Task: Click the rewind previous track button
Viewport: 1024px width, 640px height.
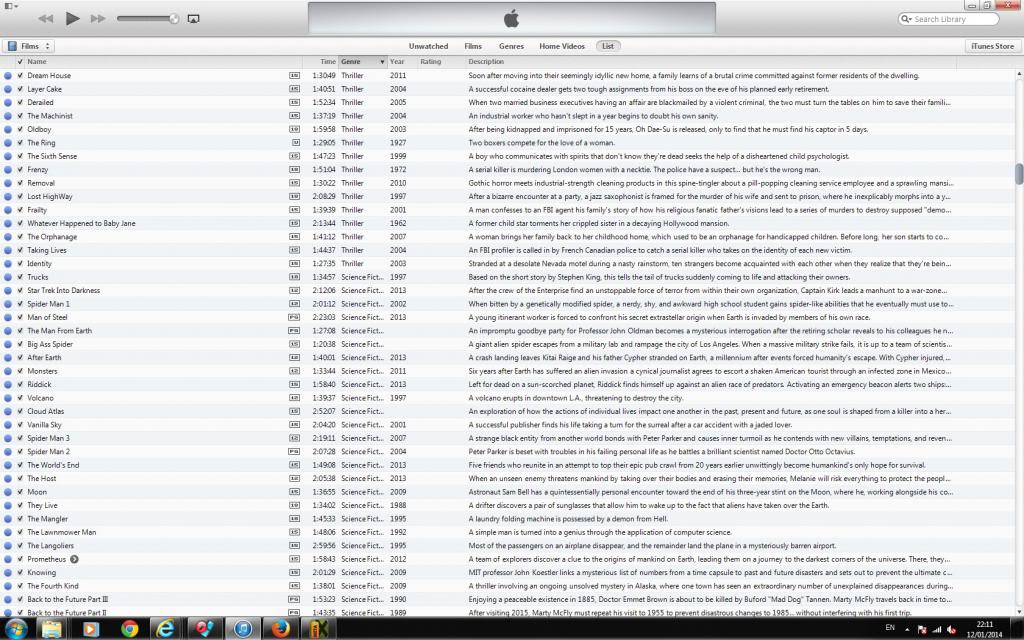Action: click(x=46, y=18)
